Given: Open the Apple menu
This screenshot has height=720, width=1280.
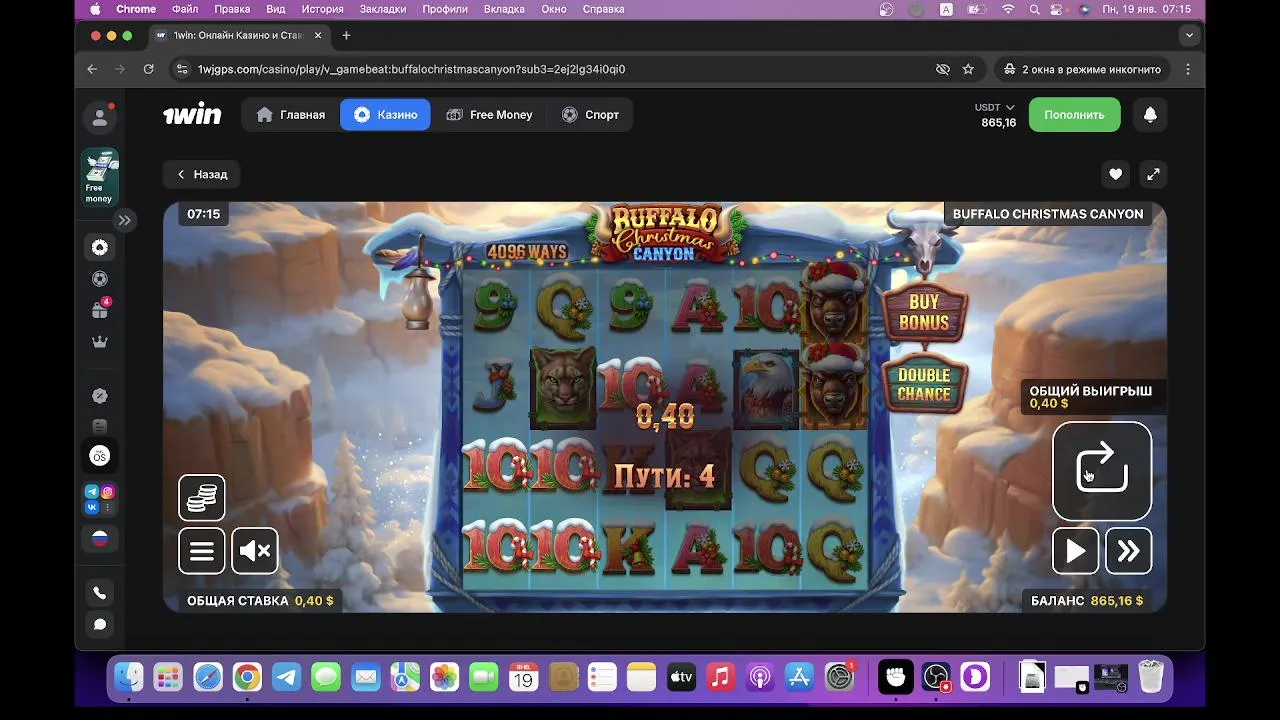Looking at the screenshot, I should (95, 9).
